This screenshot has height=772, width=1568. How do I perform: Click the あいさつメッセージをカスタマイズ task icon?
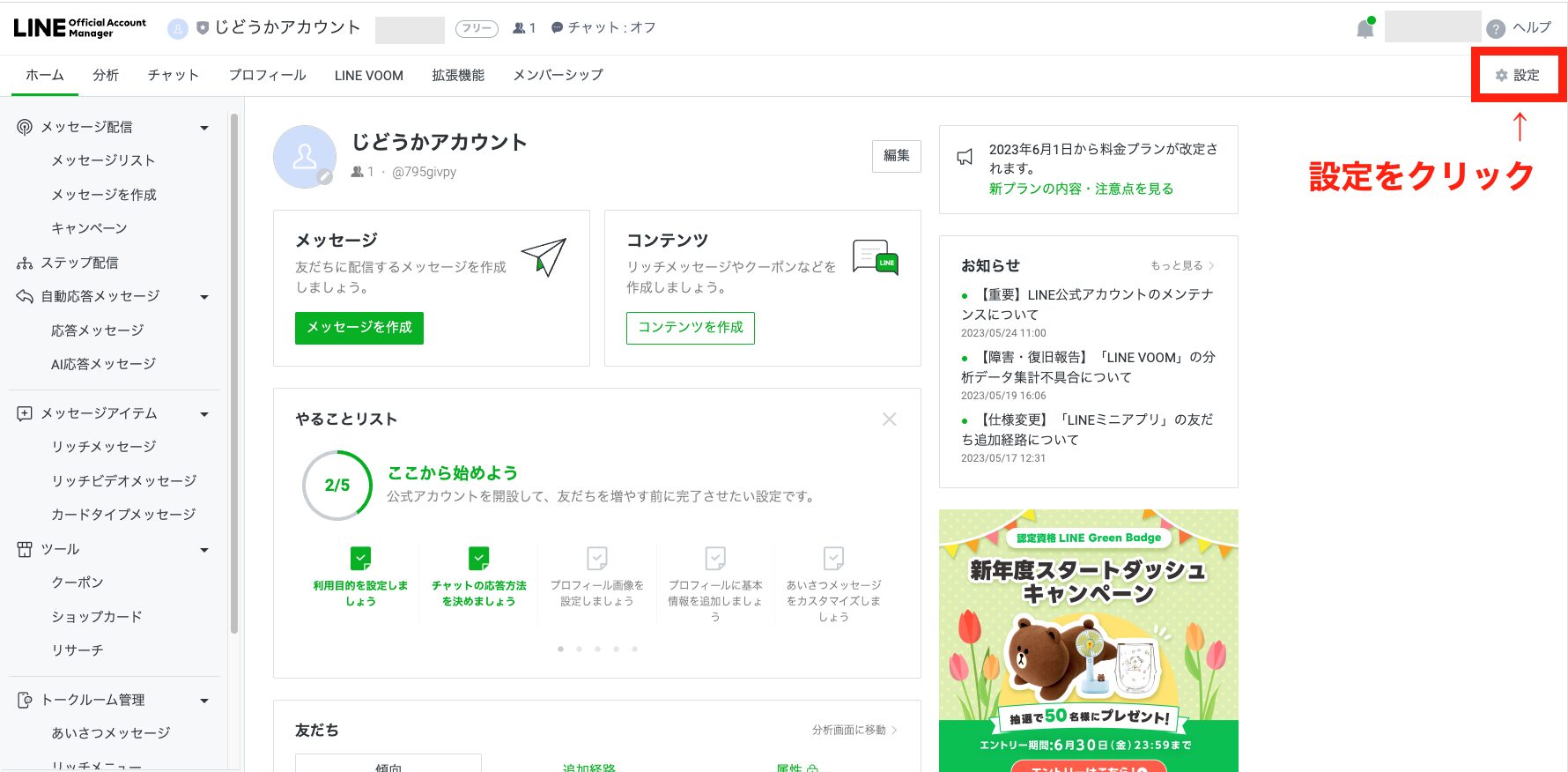click(x=833, y=558)
